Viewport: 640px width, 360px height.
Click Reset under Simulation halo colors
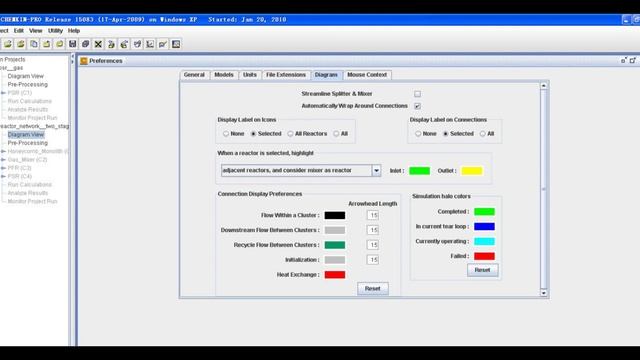coord(482,270)
